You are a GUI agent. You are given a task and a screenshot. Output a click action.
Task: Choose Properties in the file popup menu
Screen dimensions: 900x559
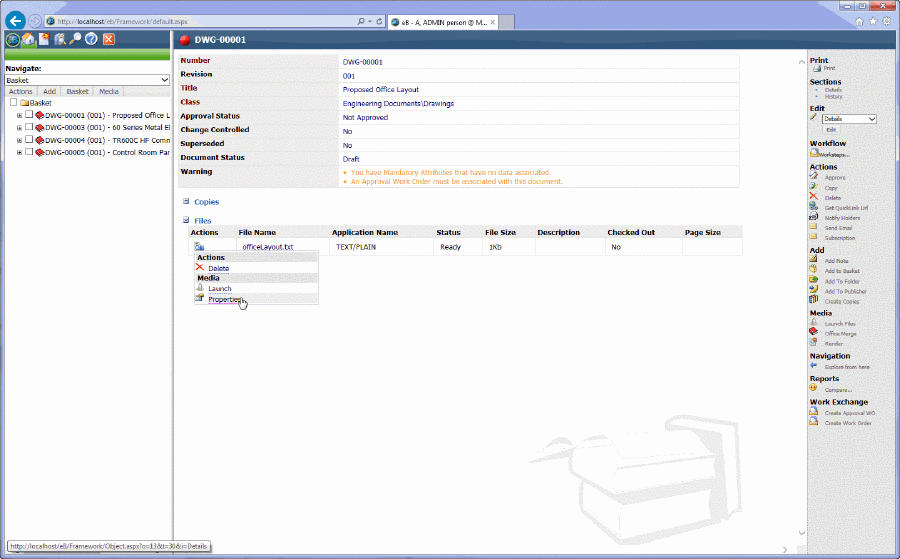(x=225, y=299)
